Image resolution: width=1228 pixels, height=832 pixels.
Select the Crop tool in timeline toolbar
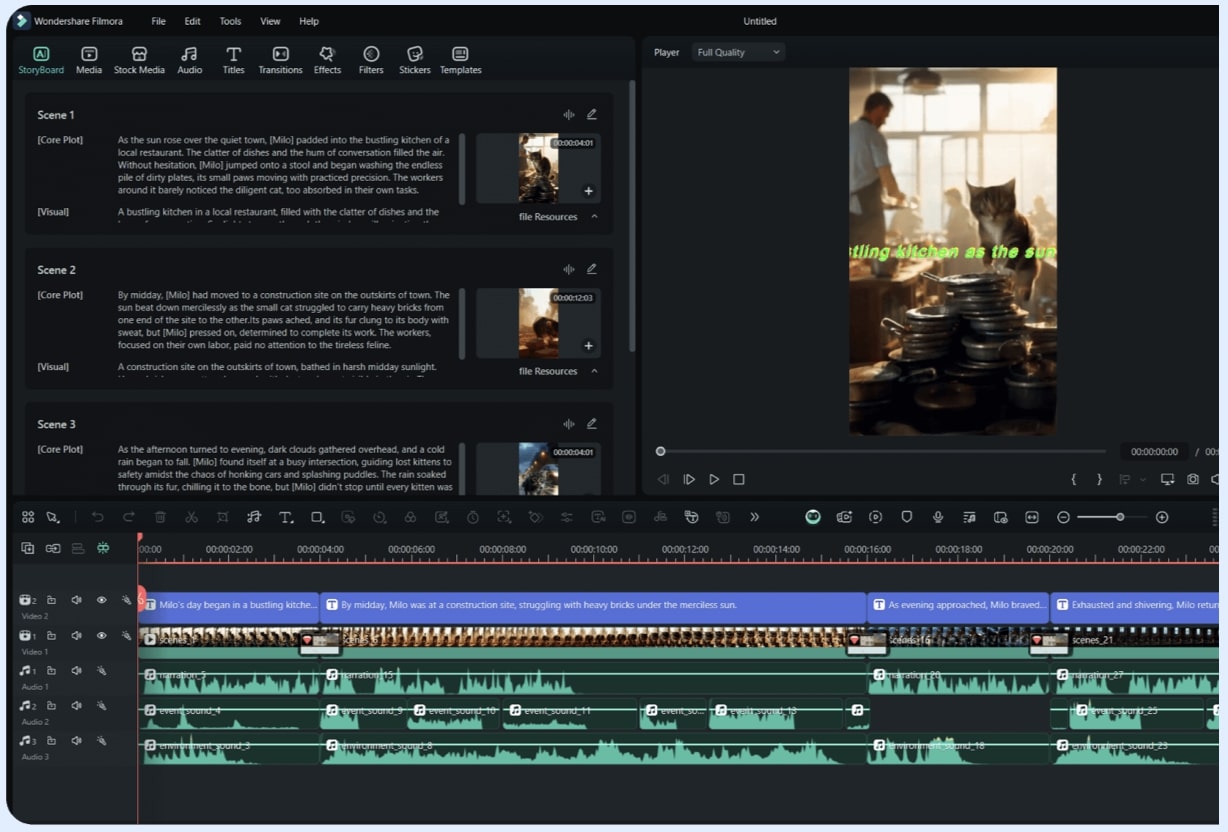click(222, 517)
